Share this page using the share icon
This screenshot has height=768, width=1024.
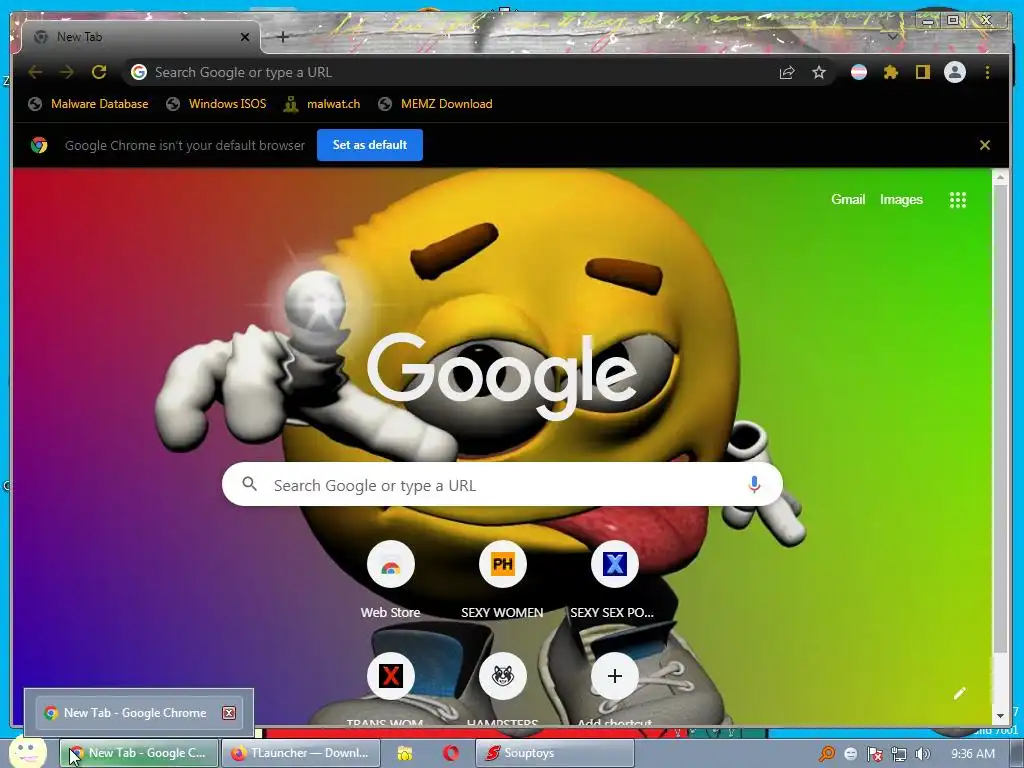point(787,72)
